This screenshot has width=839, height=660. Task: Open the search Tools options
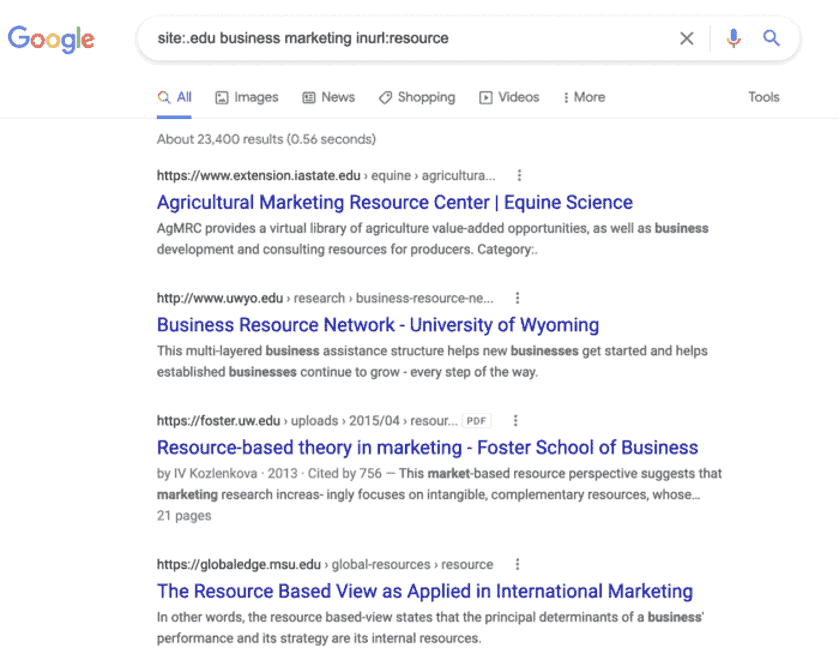coord(764,97)
